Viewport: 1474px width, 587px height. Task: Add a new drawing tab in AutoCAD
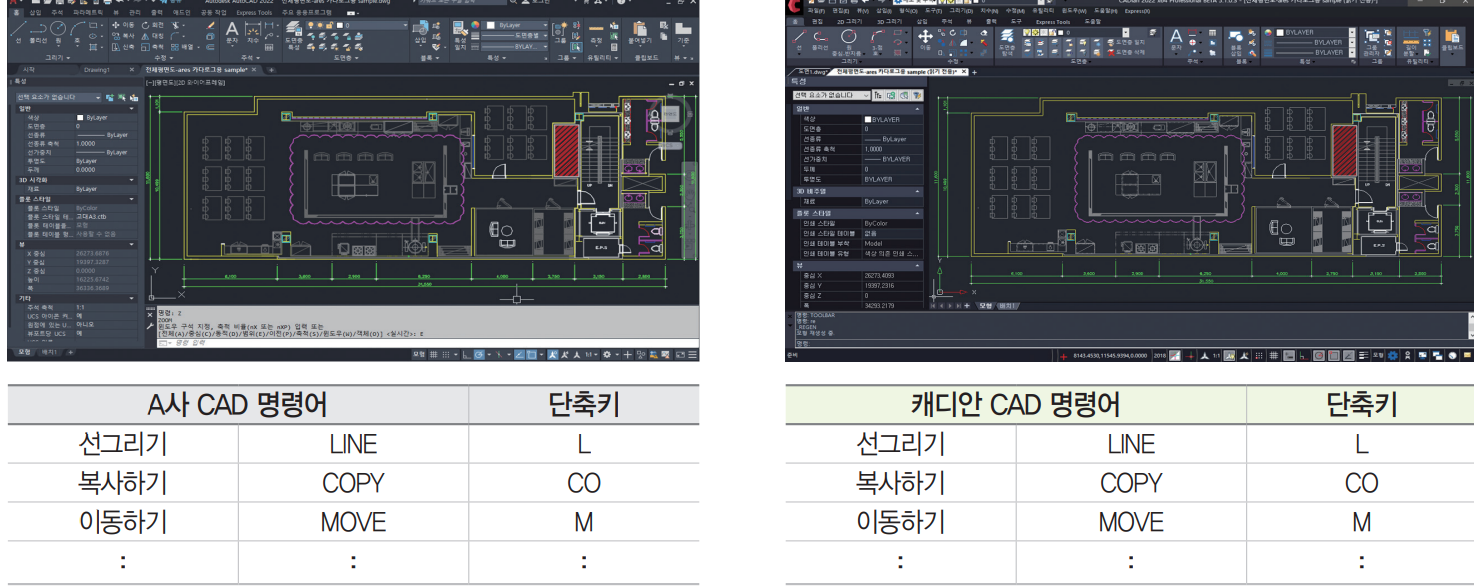tap(271, 70)
